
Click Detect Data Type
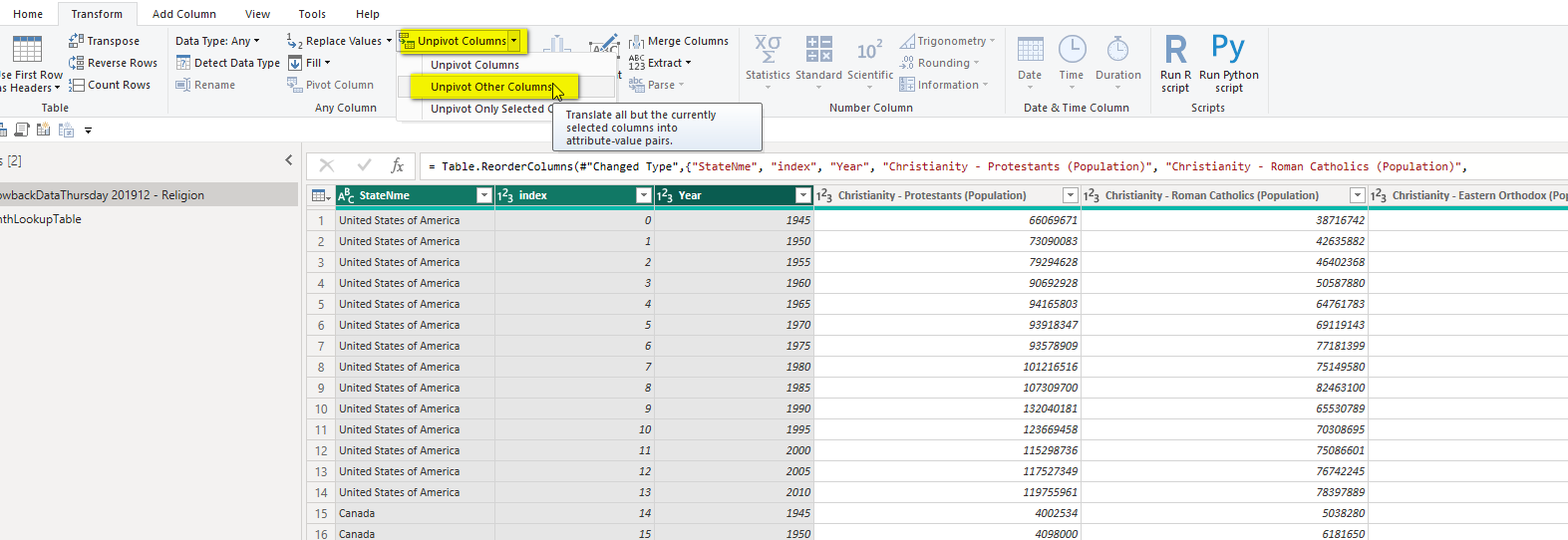[x=228, y=63]
